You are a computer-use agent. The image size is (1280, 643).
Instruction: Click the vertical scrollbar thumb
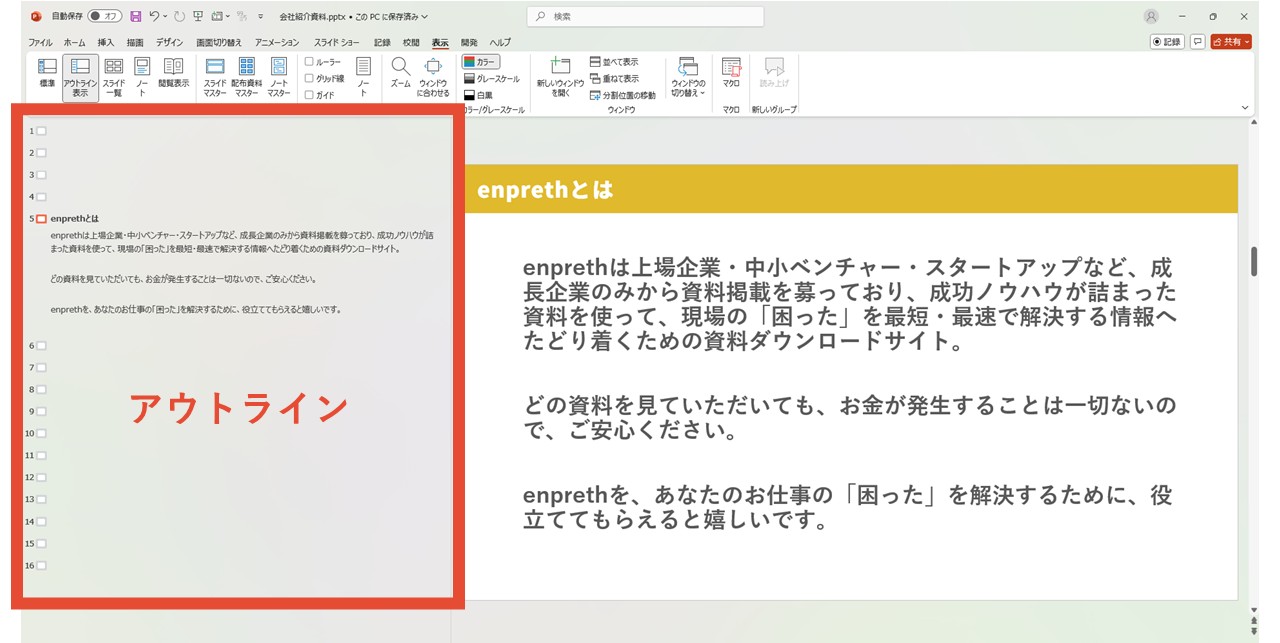(1254, 261)
